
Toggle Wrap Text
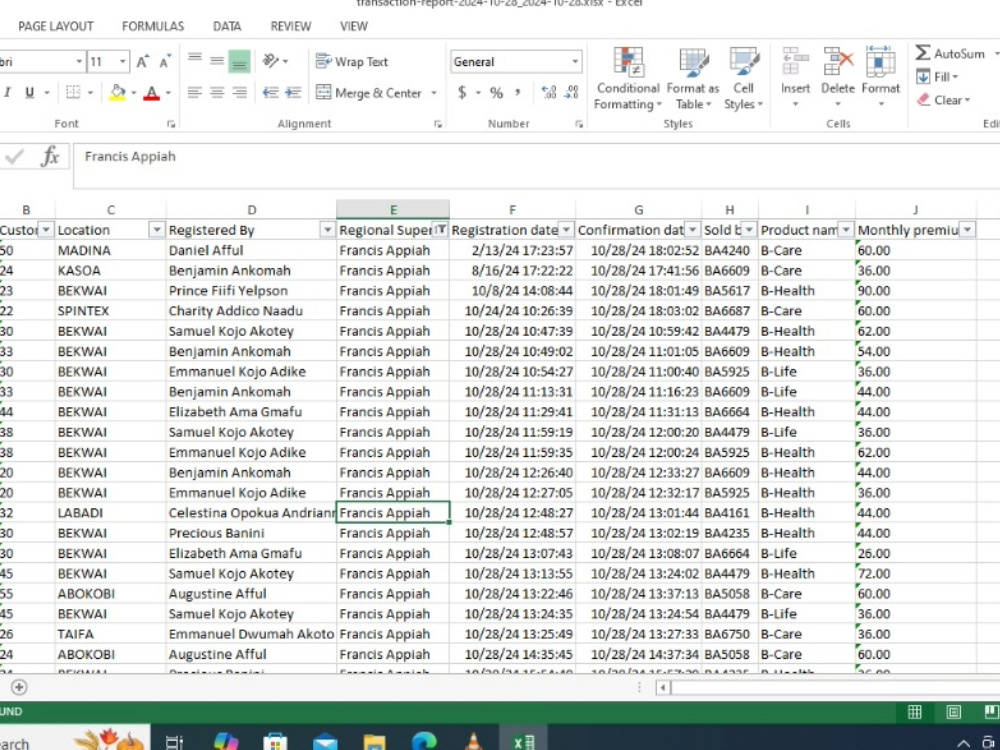click(352, 61)
